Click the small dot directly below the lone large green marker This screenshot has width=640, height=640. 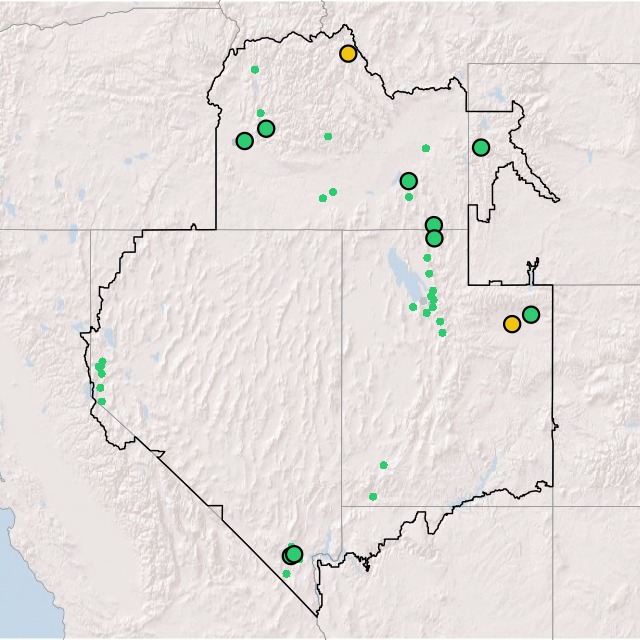tap(409, 197)
